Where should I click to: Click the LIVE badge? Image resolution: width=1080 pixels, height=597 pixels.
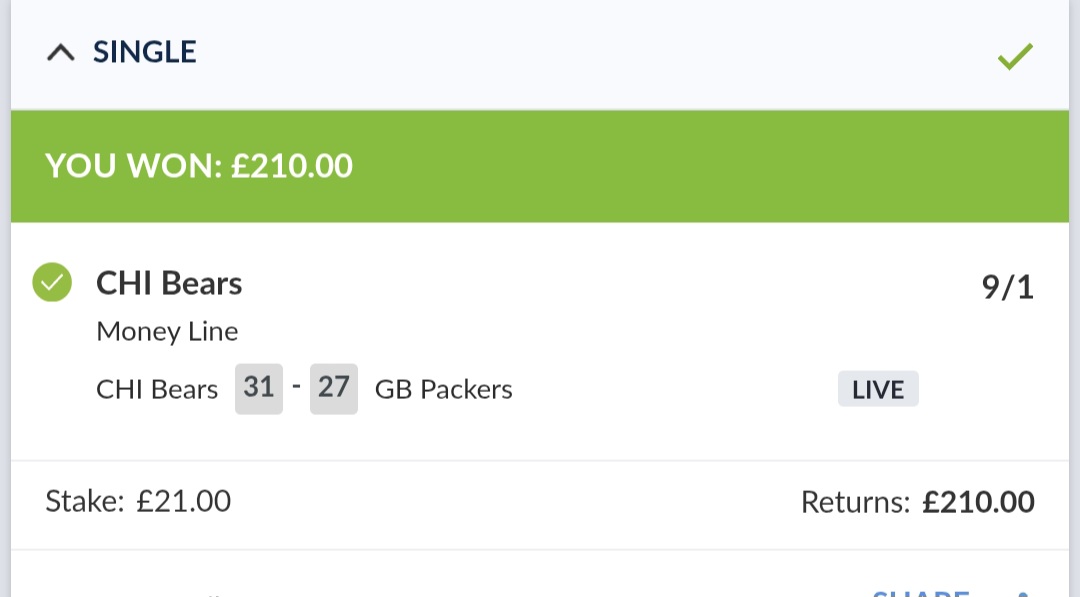tap(878, 390)
